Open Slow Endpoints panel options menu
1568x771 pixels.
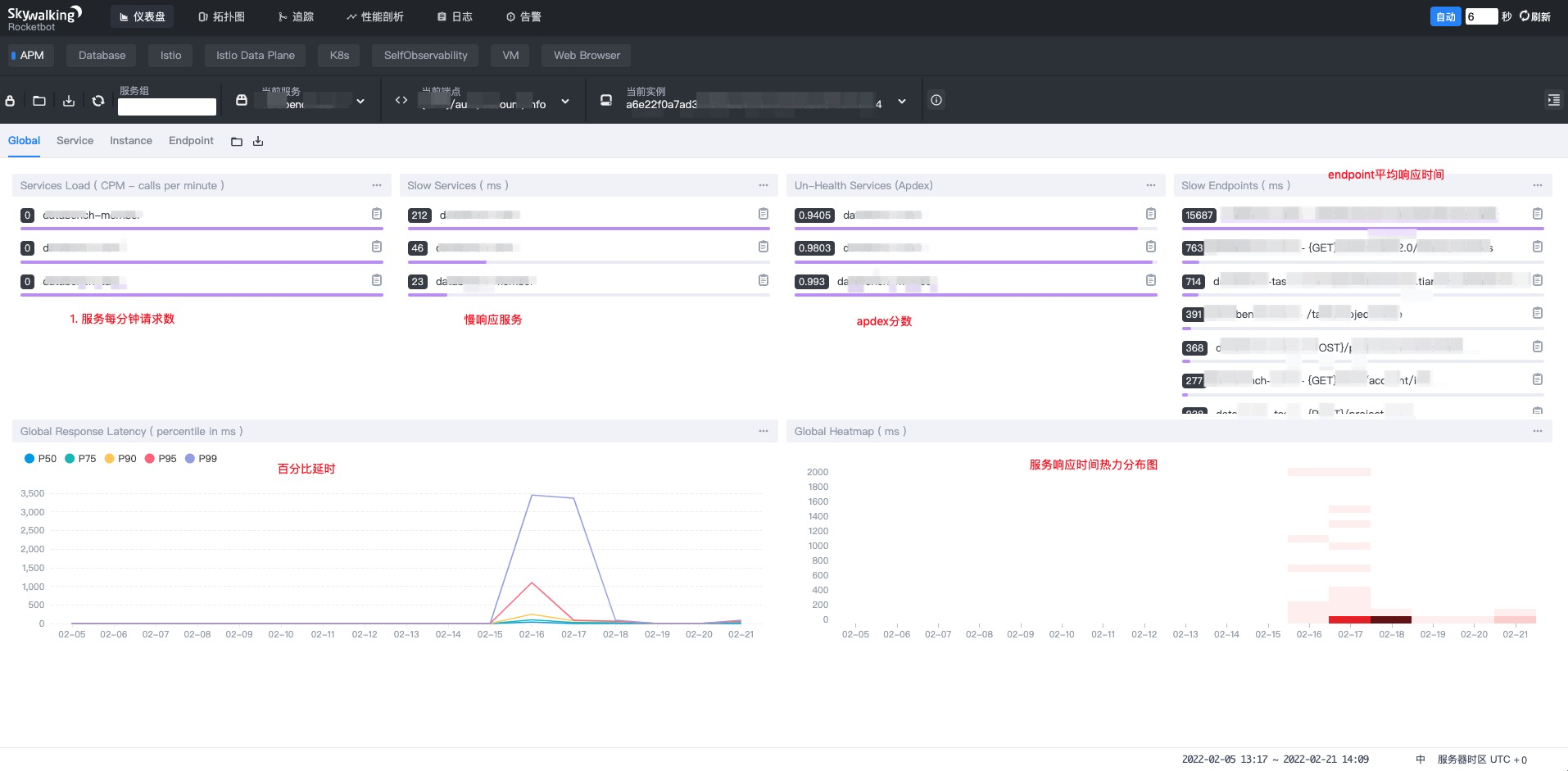(x=1538, y=185)
